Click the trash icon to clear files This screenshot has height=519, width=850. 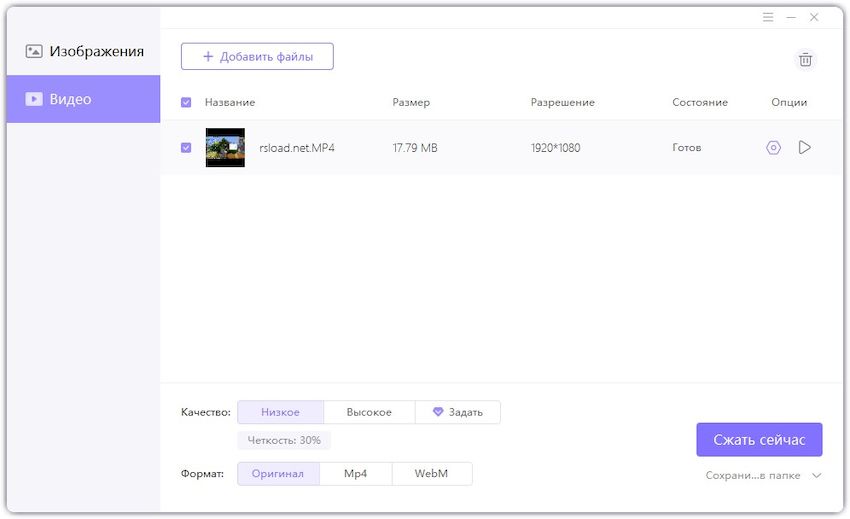(x=805, y=60)
